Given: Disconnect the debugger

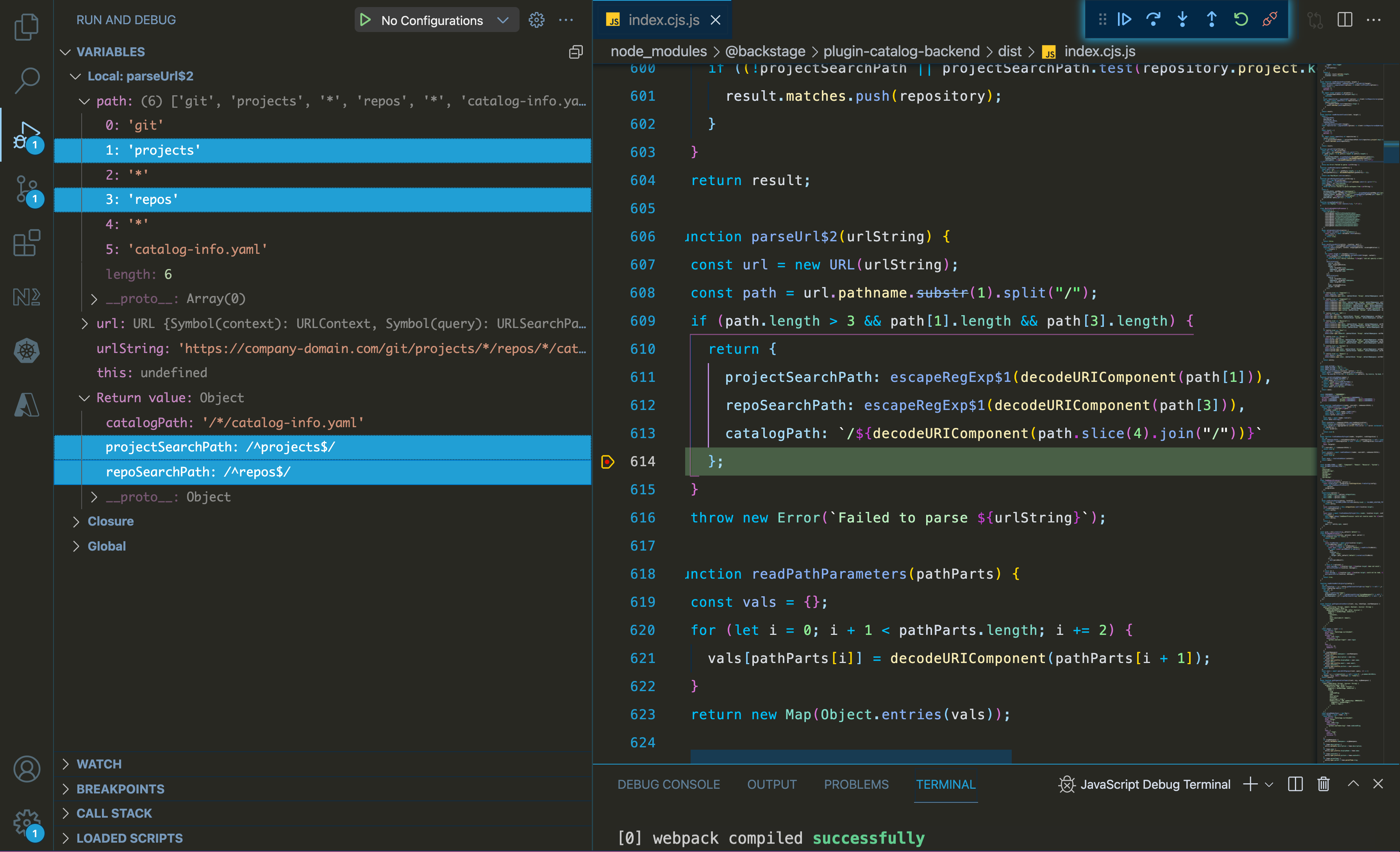Looking at the screenshot, I should [1270, 20].
